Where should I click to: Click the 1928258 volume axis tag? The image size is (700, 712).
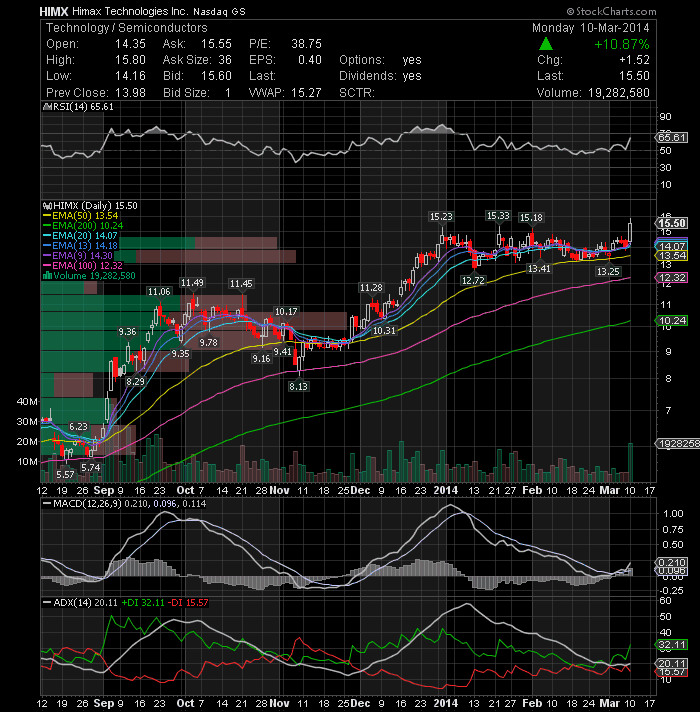point(677,444)
